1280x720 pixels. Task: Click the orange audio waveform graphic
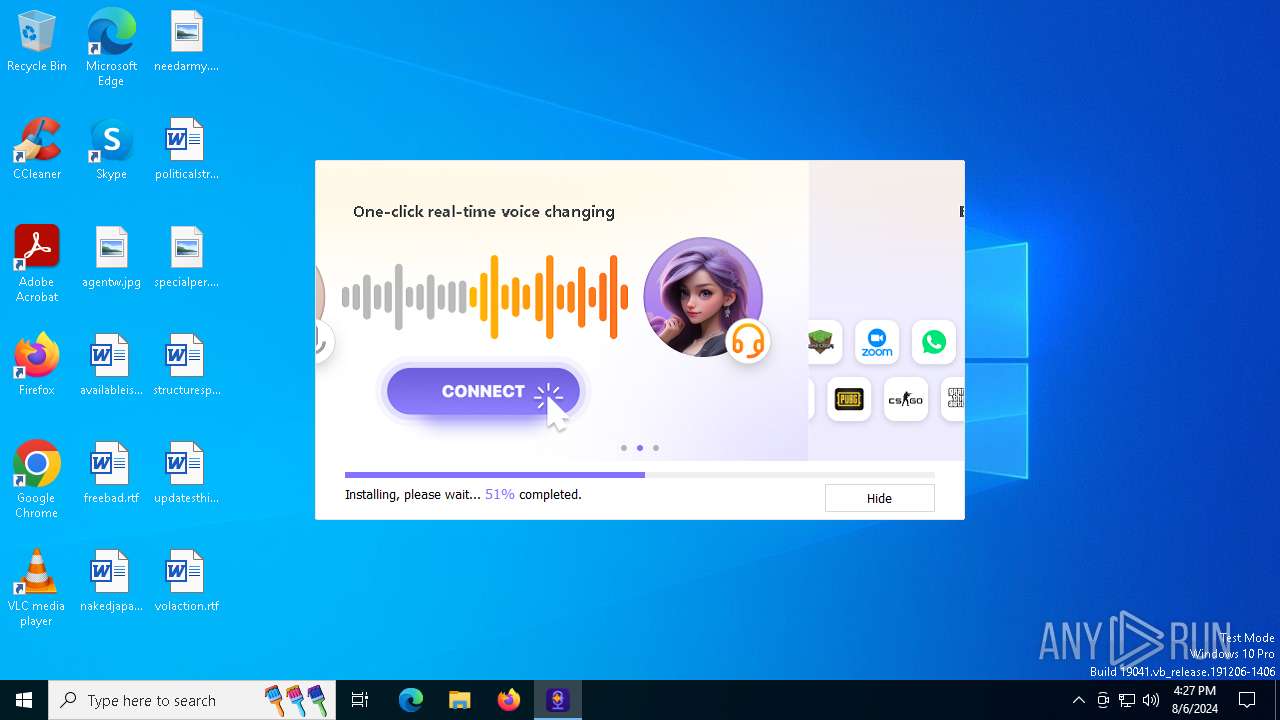click(549, 297)
